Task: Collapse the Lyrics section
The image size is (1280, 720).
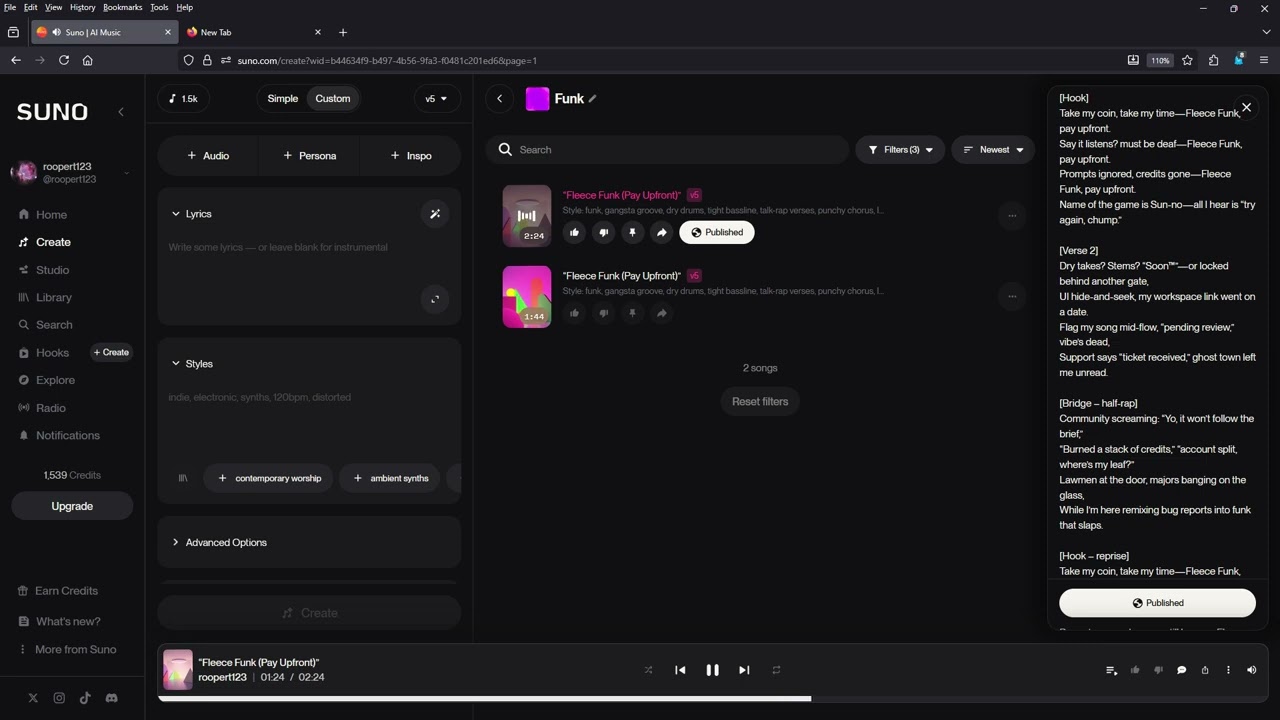Action: [191, 214]
